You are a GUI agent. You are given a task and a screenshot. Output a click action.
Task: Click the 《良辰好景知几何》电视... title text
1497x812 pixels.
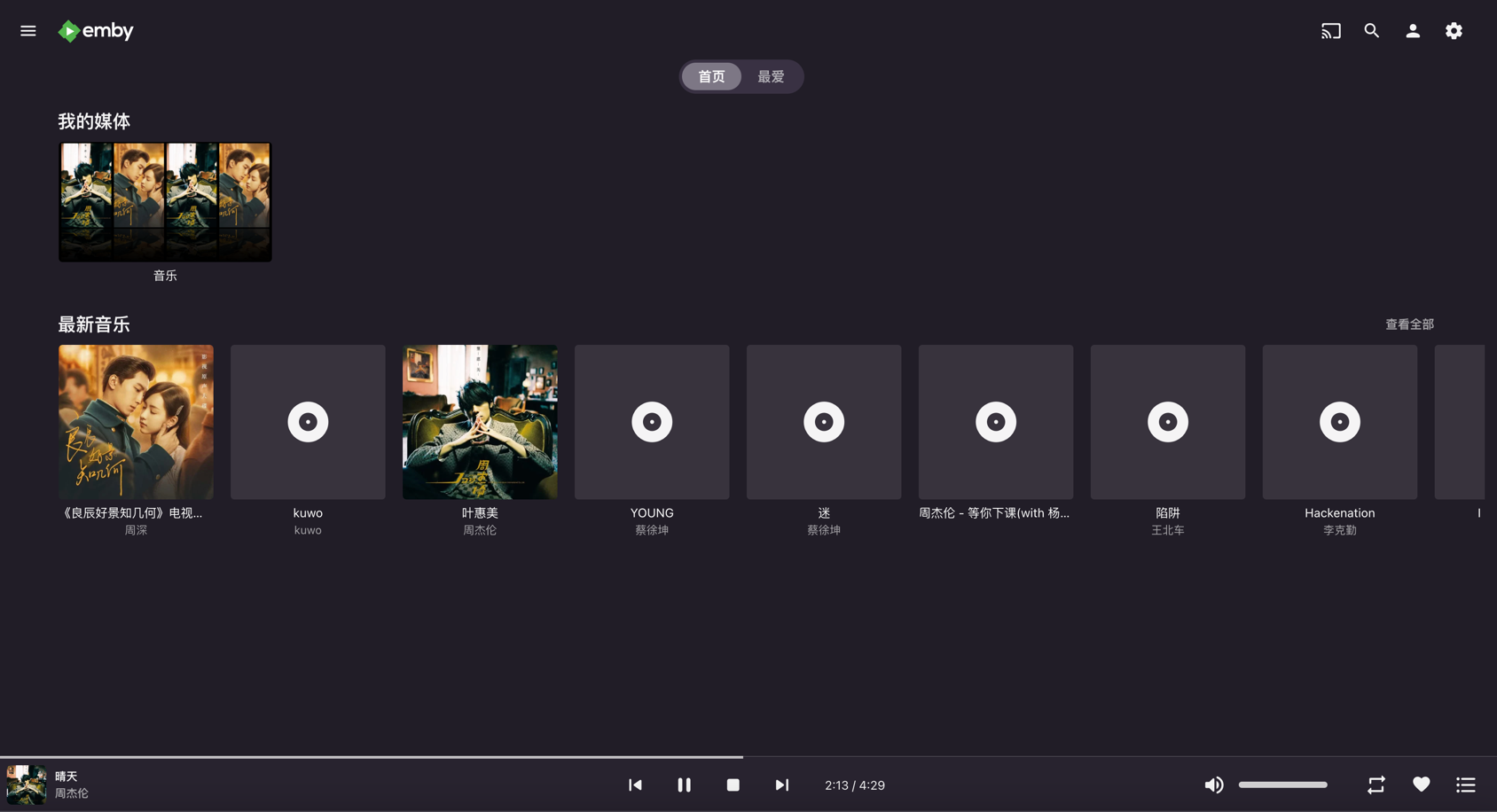[x=132, y=513]
